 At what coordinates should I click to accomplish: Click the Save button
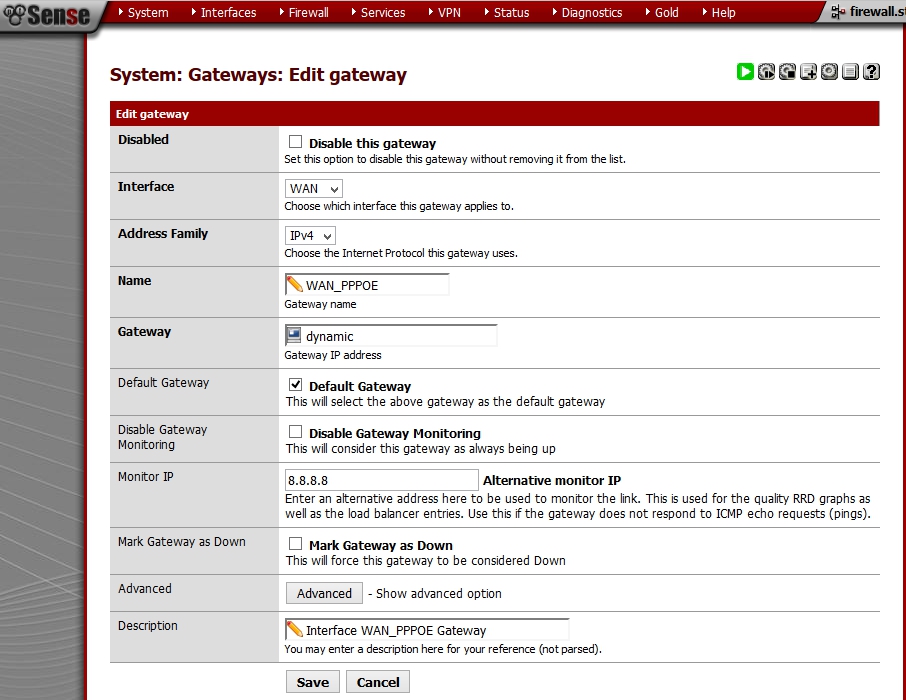[312, 682]
